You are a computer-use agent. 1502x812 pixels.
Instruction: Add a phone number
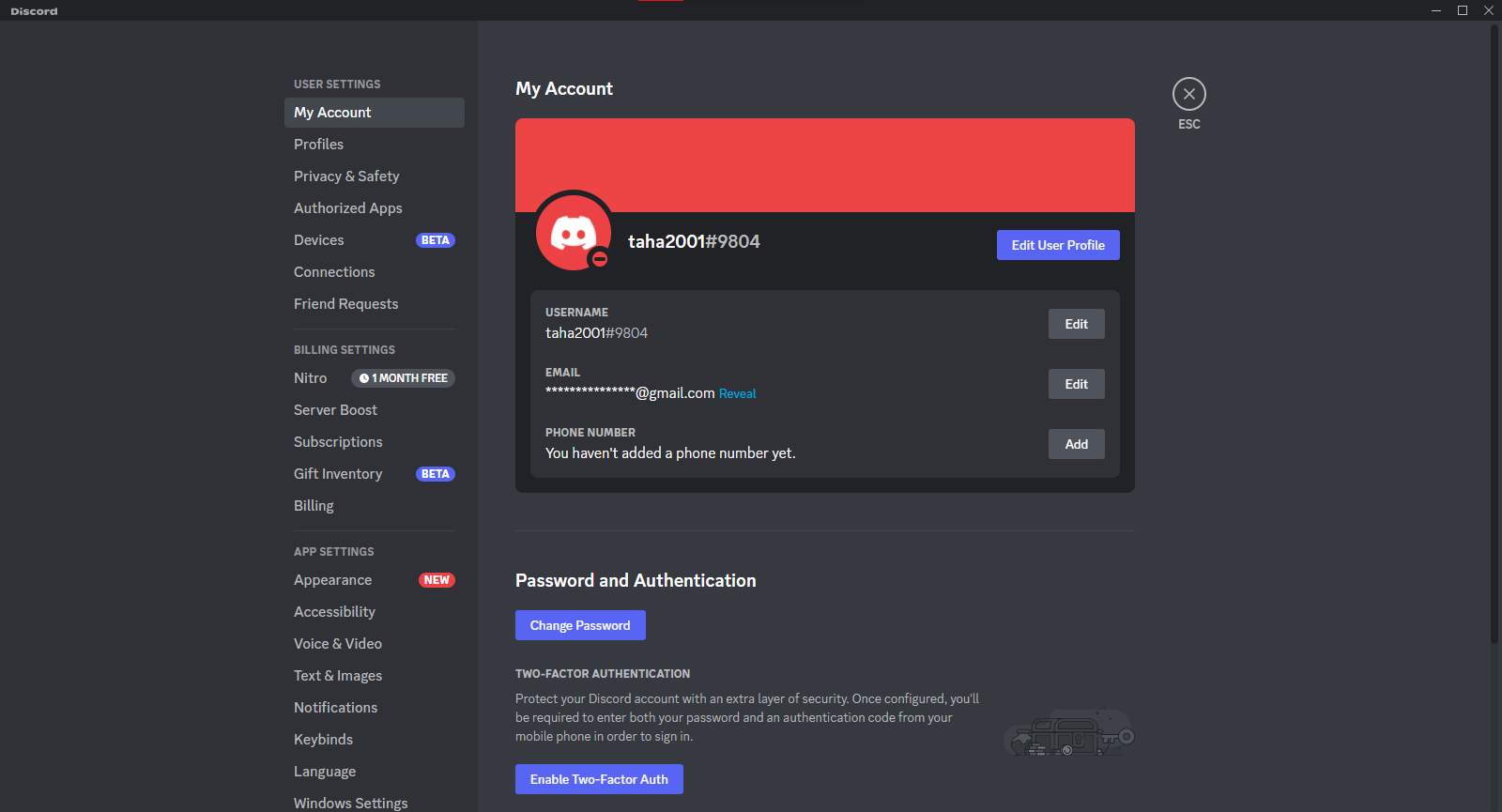1077,444
